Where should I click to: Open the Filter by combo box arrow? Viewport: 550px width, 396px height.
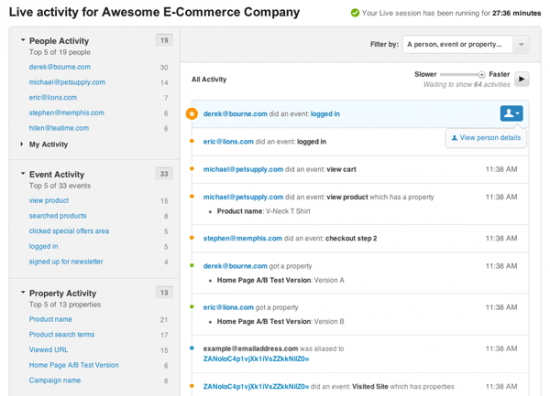521,45
